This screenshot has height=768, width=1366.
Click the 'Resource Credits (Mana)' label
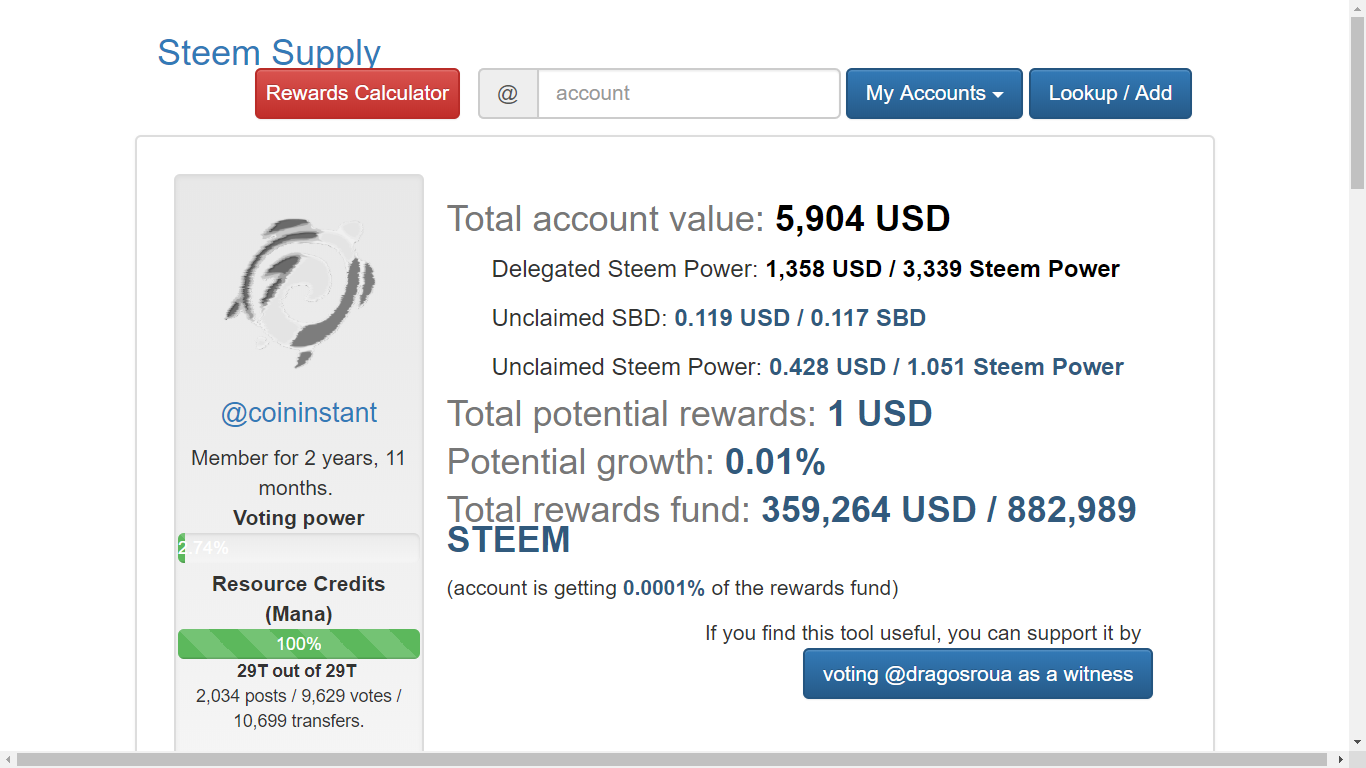pyautogui.click(x=299, y=599)
